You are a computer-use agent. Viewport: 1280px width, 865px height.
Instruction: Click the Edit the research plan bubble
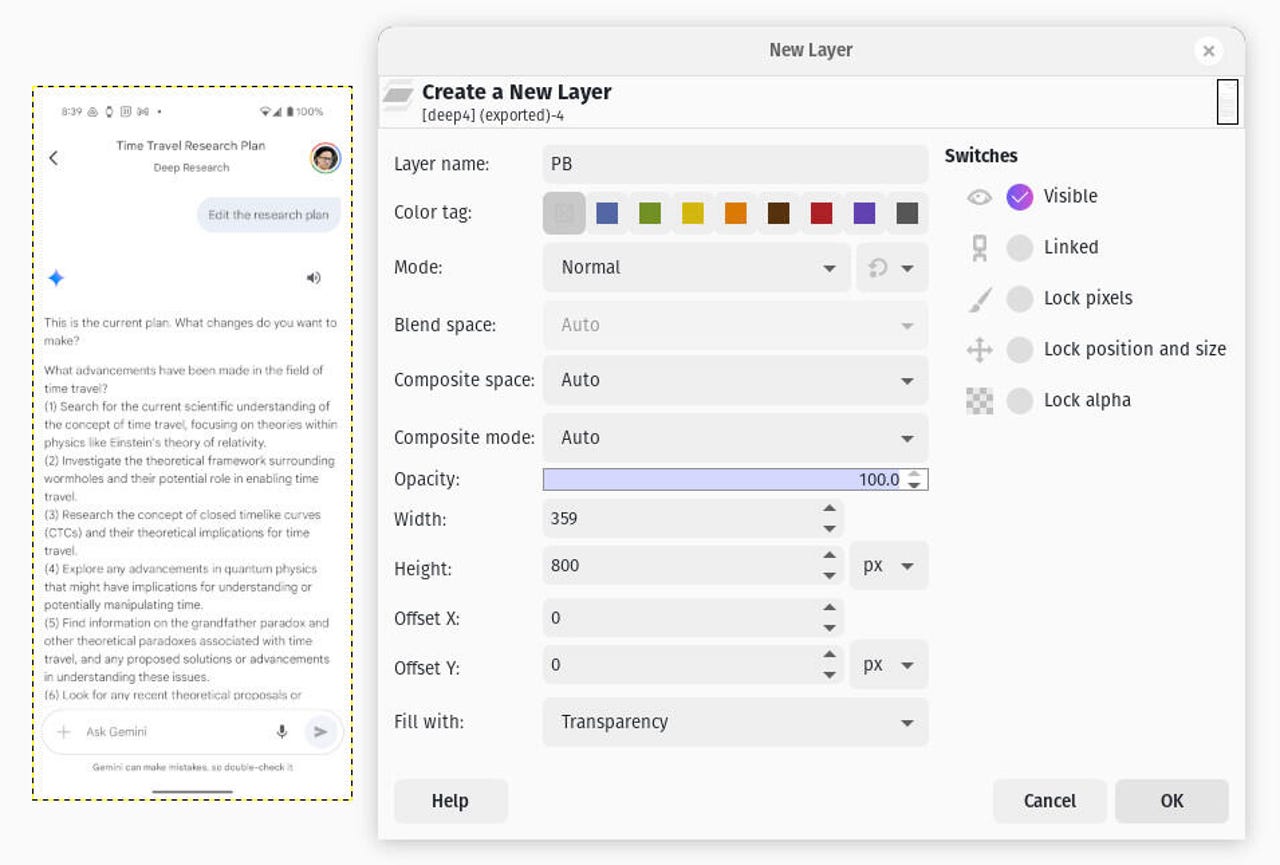[x=269, y=215]
